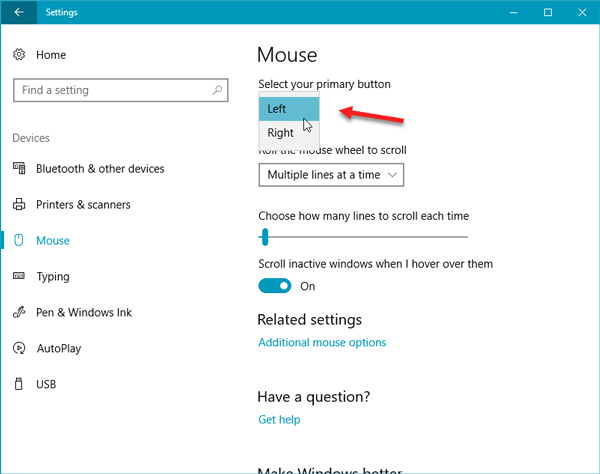600x474 pixels.
Task: Click the Pen & Windows Ink icon
Action: point(19,312)
